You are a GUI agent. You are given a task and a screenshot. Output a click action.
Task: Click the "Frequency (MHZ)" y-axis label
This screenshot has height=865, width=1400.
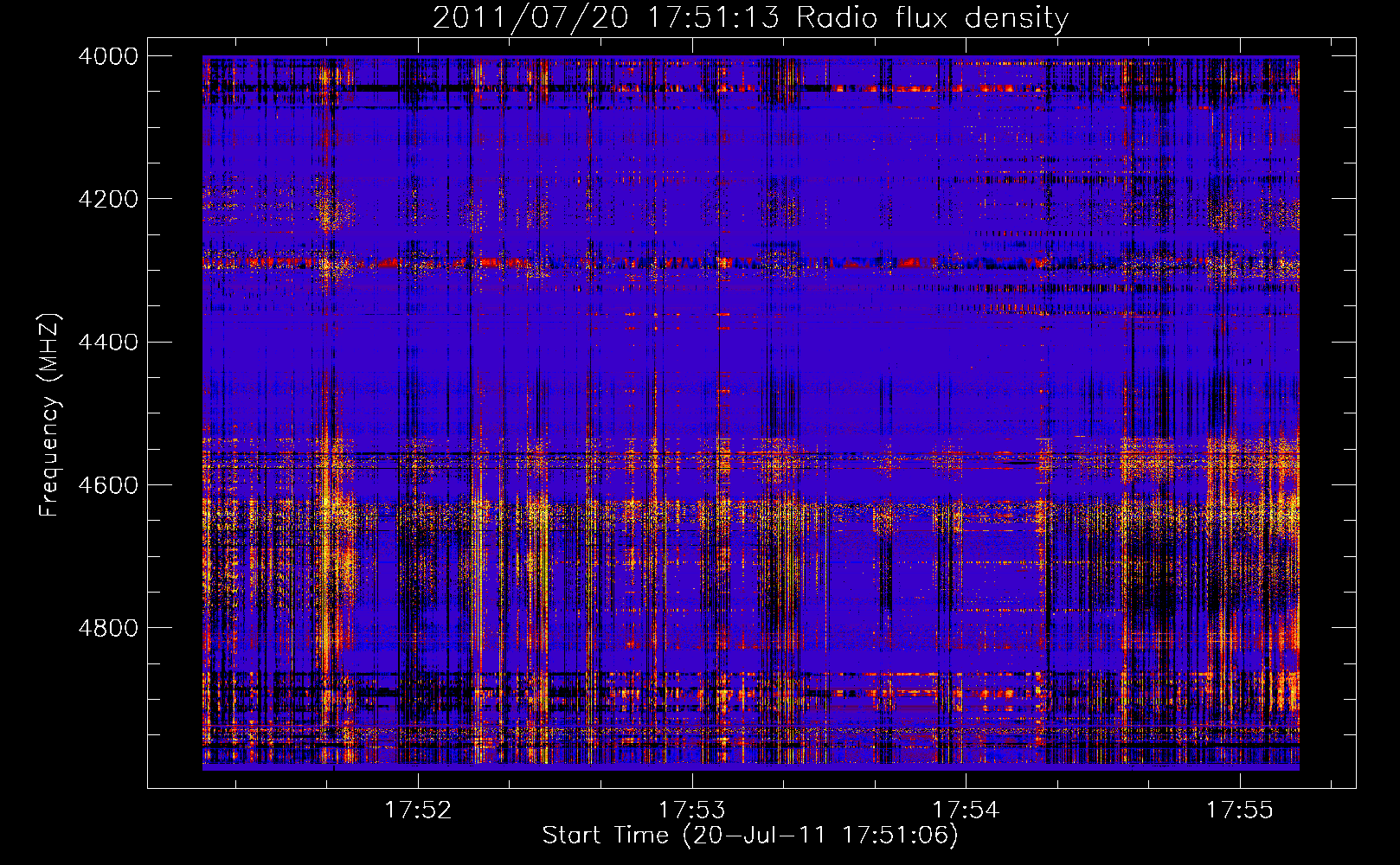tap(50, 415)
